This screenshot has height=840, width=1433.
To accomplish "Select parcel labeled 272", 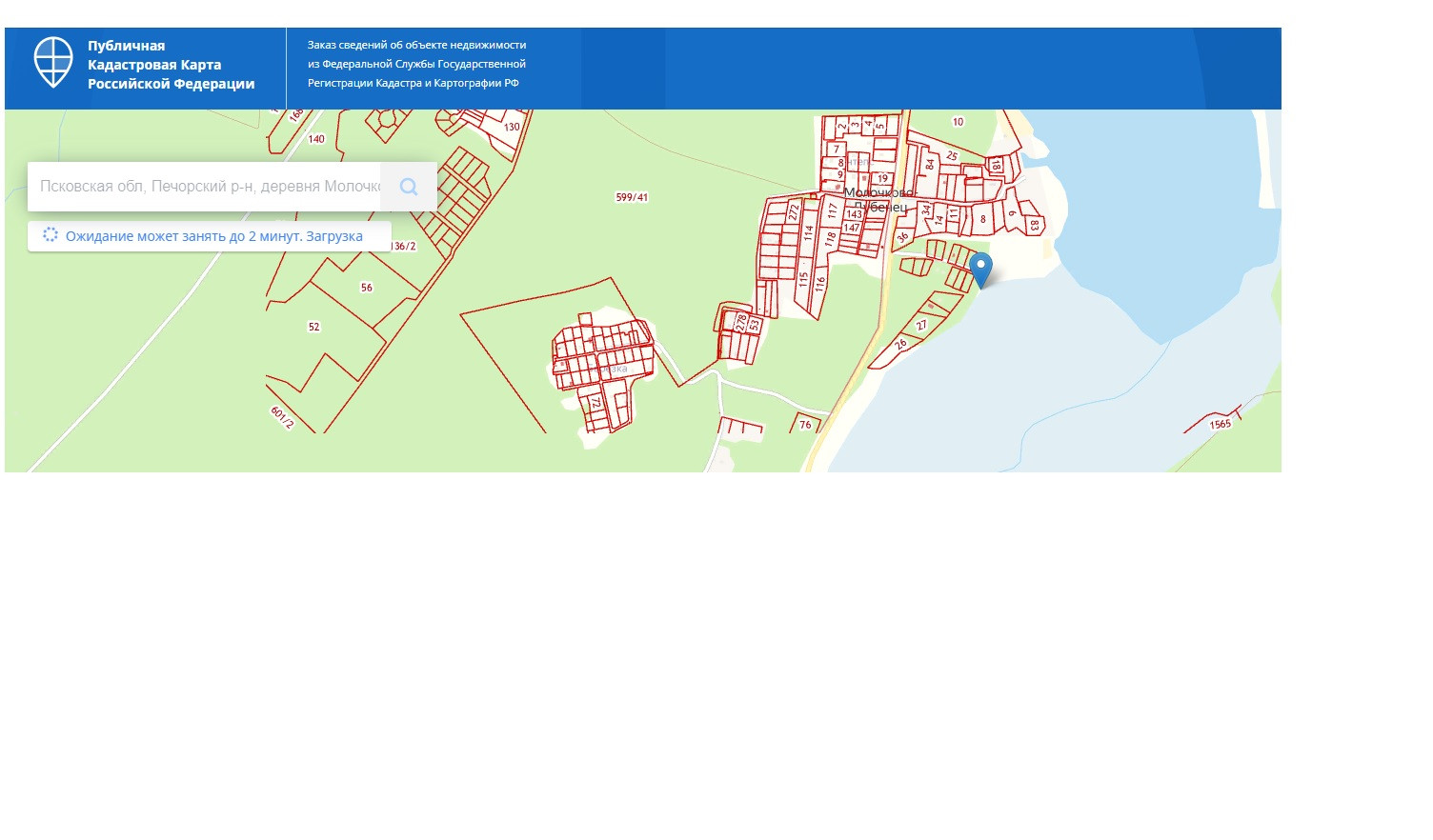I will [794, 213].
